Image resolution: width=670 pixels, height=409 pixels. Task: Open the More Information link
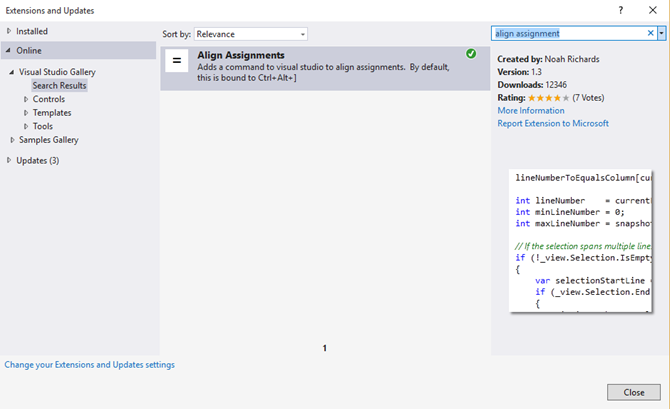(531, 110)
